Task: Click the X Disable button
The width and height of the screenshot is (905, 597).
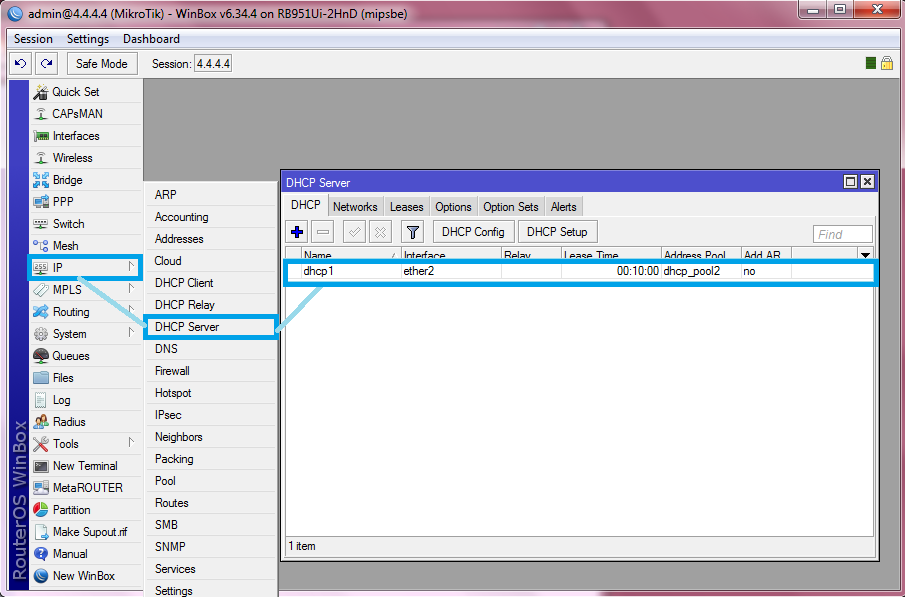Action: click(380, 232)
